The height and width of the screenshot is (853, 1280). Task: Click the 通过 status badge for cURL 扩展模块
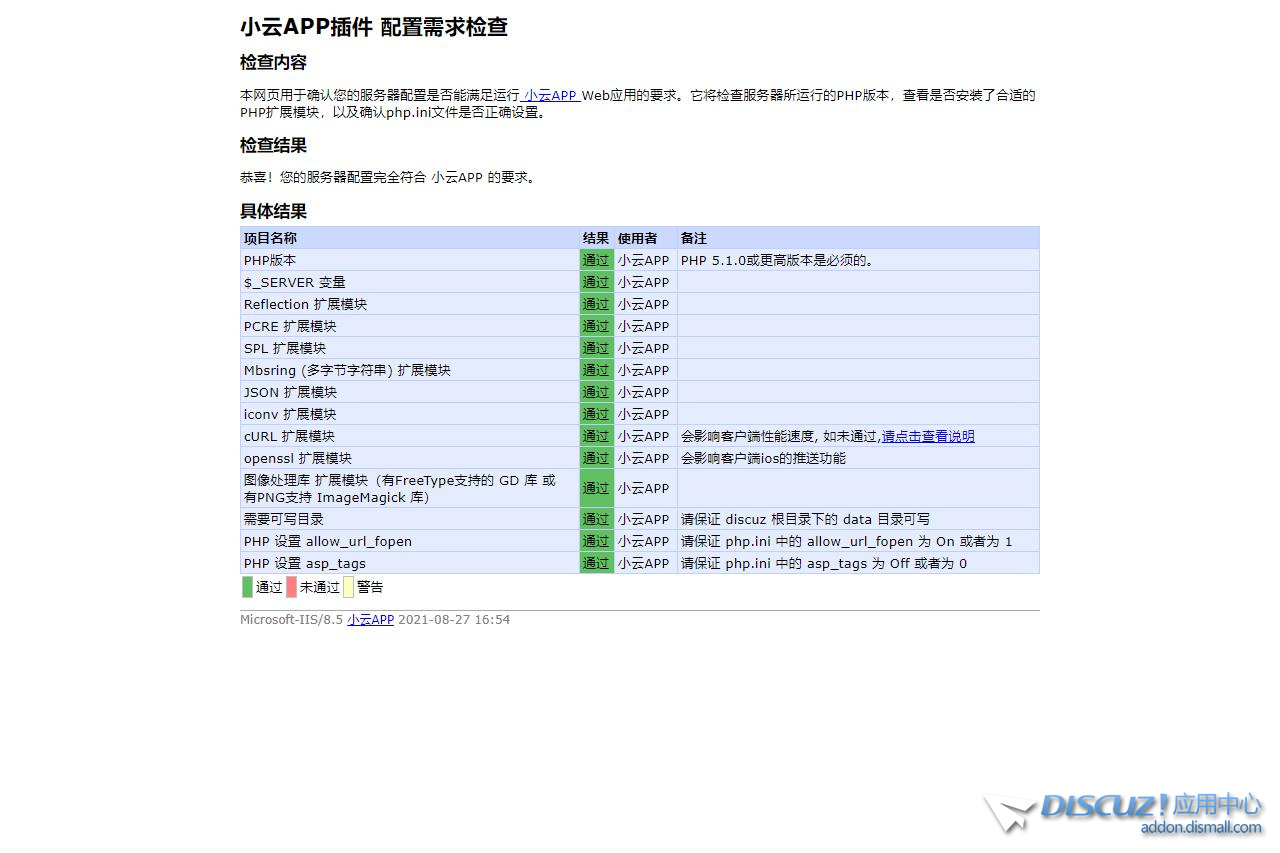pos(596,436)
